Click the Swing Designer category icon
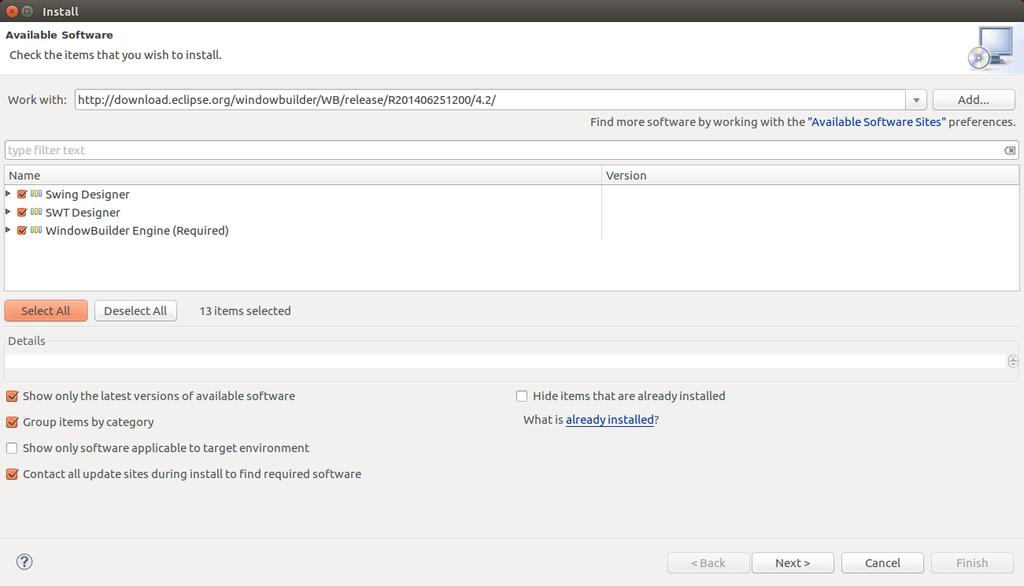The width and height of the screenshot is (1024, 586). pyautogui.click(x=36, y=194)
